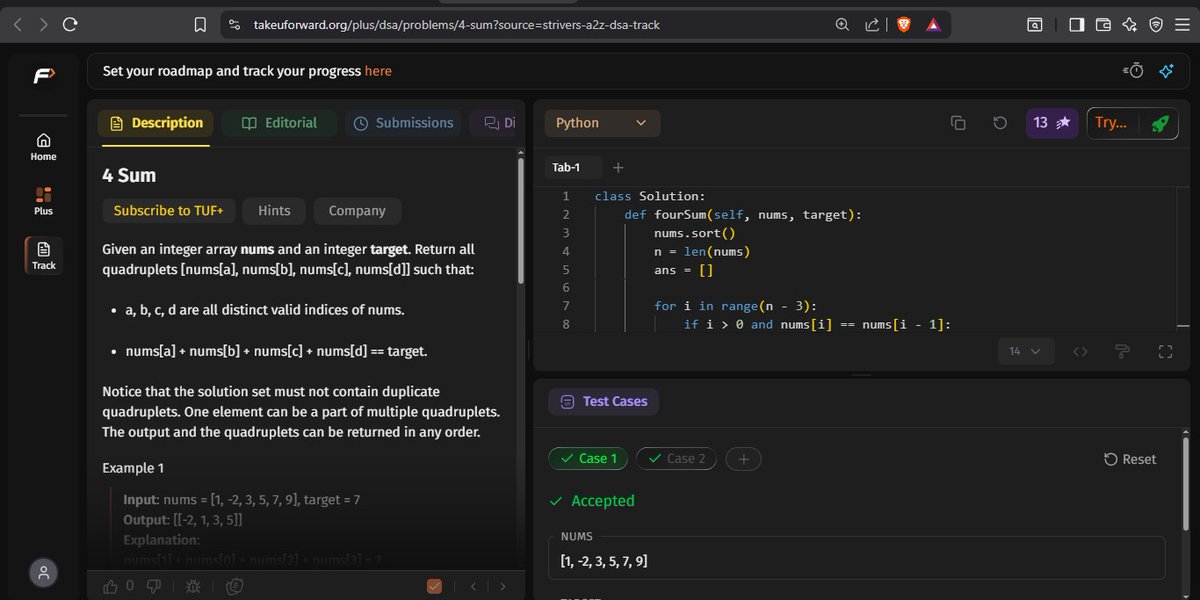
Task: Click the green rocket submit icon
Action: [1160, 123]
